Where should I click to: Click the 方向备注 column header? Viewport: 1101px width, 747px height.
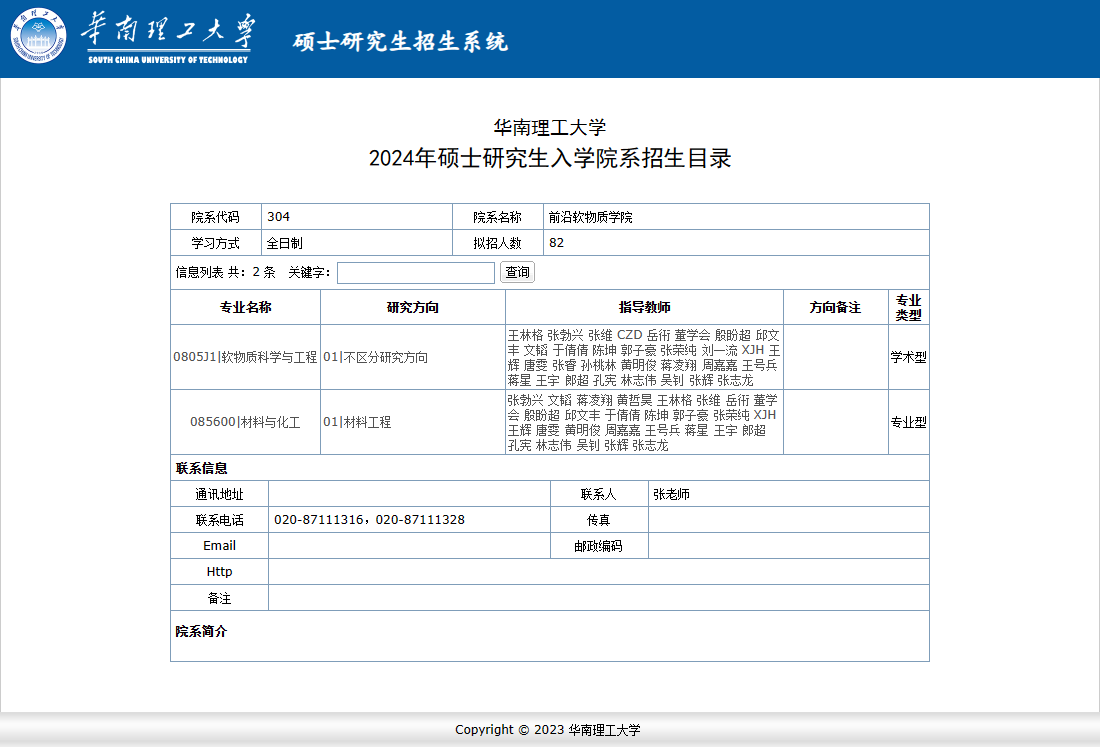pyautogui.click(x=836, y=308)
